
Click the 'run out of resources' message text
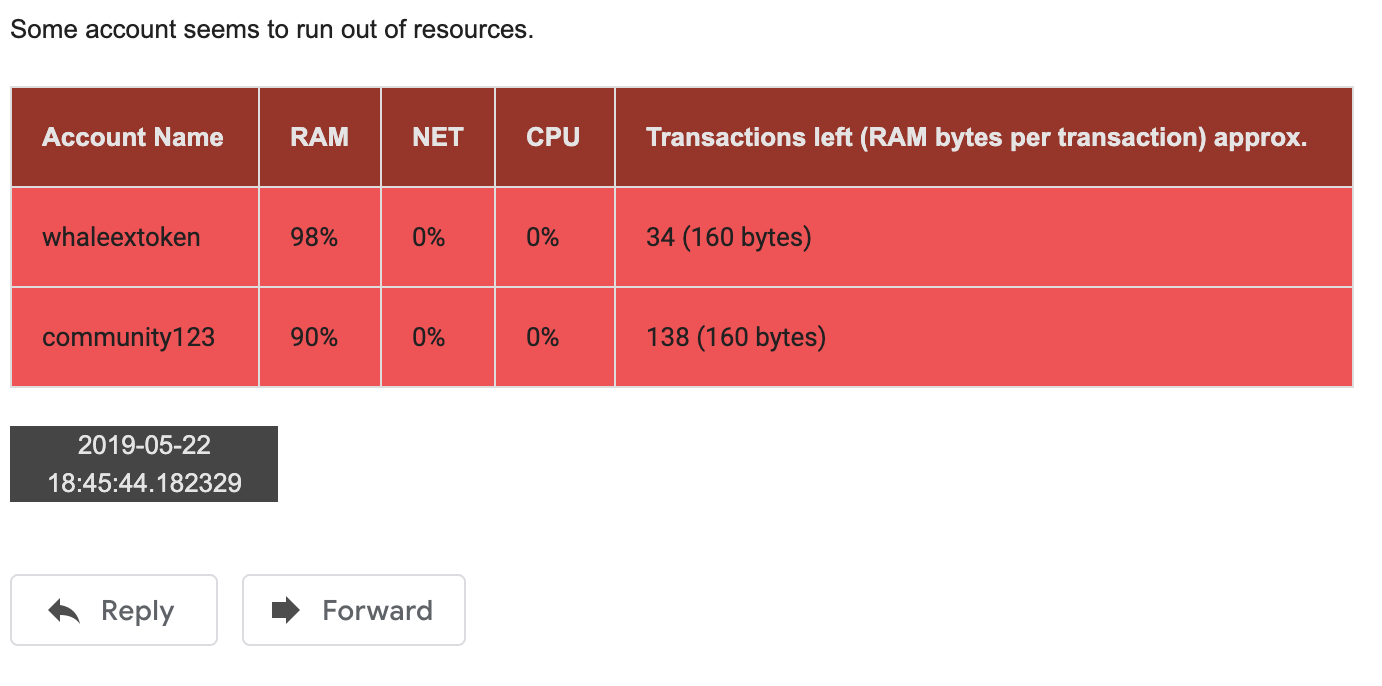pos(272,29)
